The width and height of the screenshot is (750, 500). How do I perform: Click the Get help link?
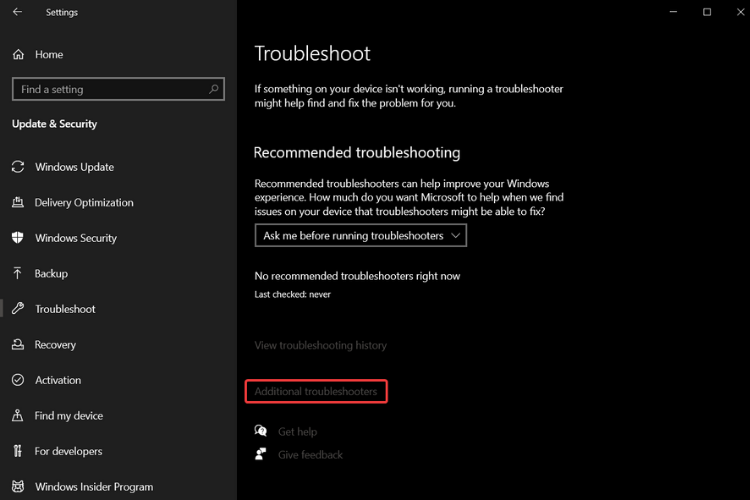tap(298, 432)
